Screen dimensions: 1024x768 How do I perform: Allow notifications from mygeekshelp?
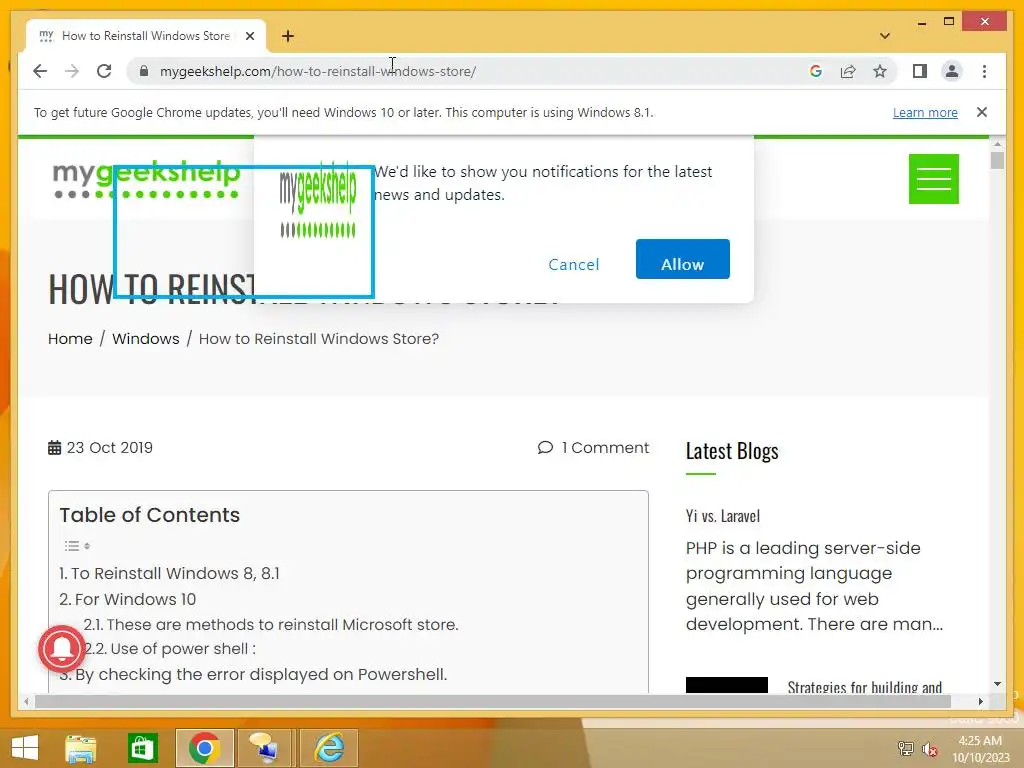[x=682, y=259]
